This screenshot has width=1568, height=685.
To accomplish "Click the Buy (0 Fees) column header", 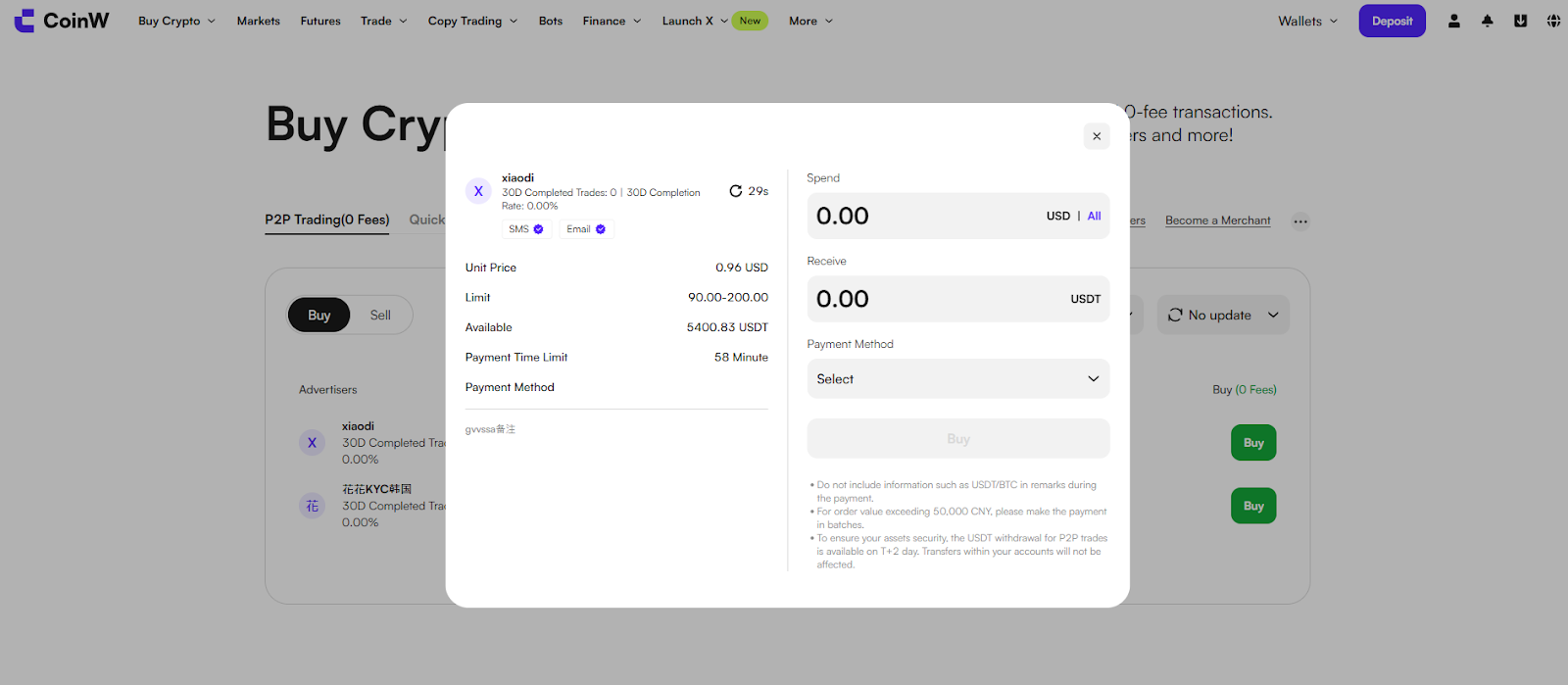I will pos(1245,390).
